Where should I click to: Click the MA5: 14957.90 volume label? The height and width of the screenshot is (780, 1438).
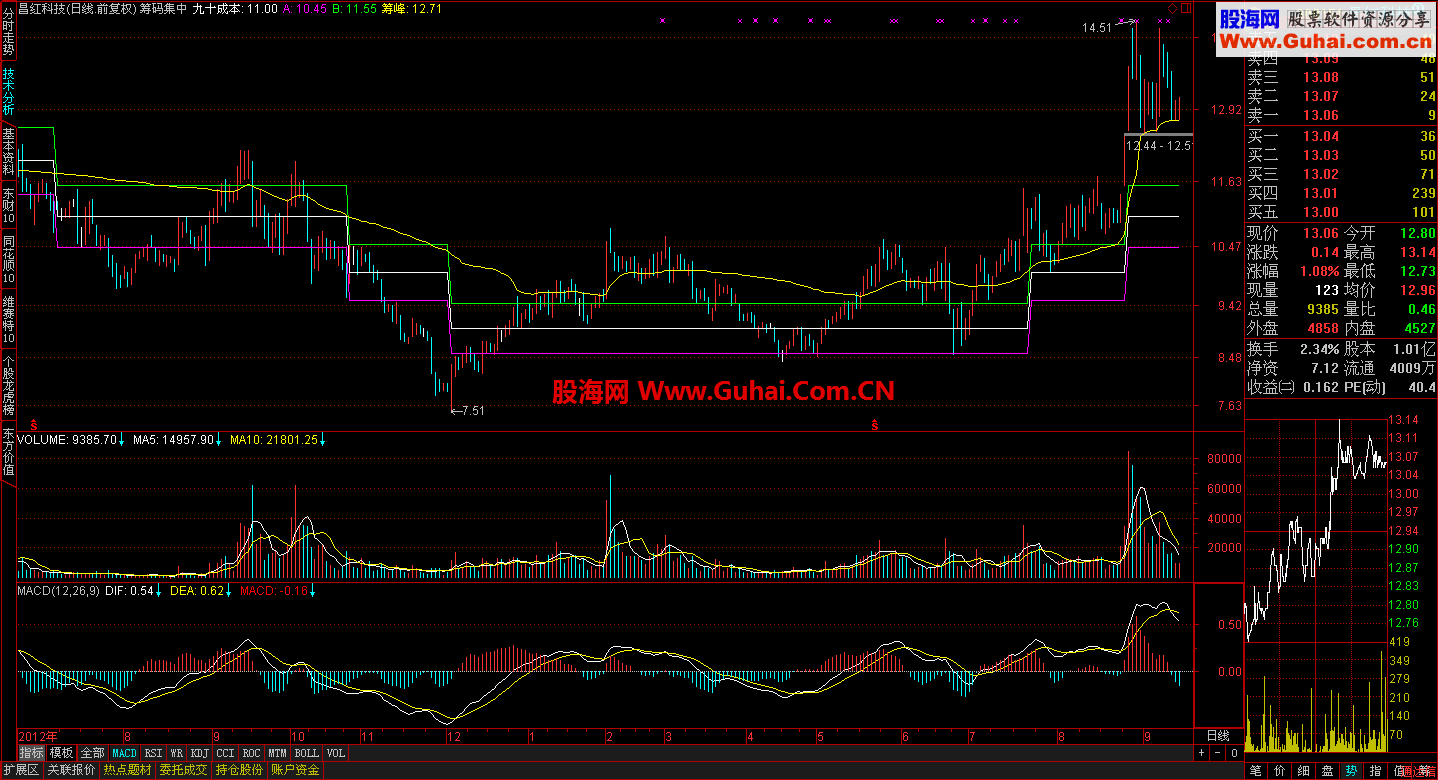pyautogui.click(x=173, y=439)
